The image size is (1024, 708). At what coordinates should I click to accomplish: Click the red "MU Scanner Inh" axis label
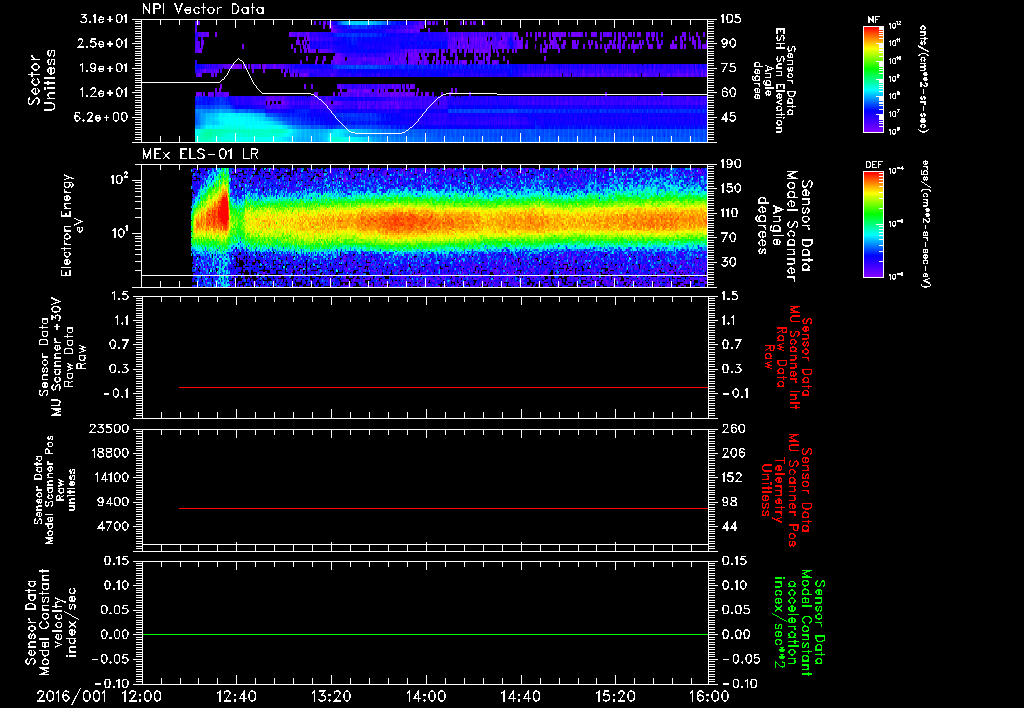coord(788,357)
